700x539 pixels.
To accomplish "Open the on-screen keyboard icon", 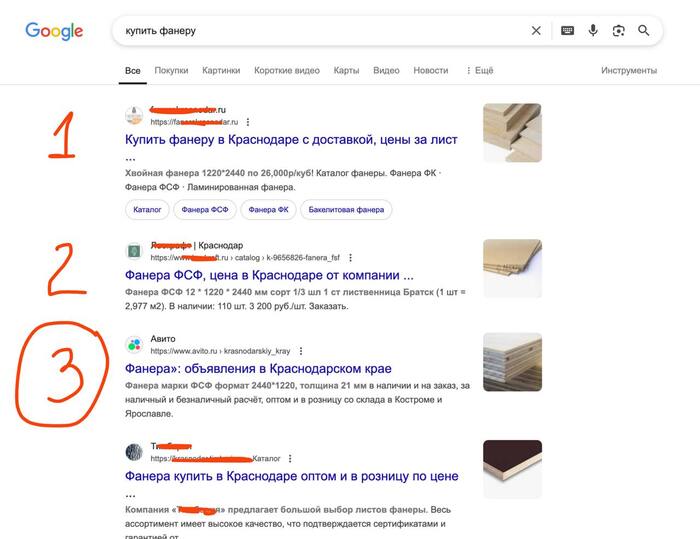I will (x=567, y=31).
